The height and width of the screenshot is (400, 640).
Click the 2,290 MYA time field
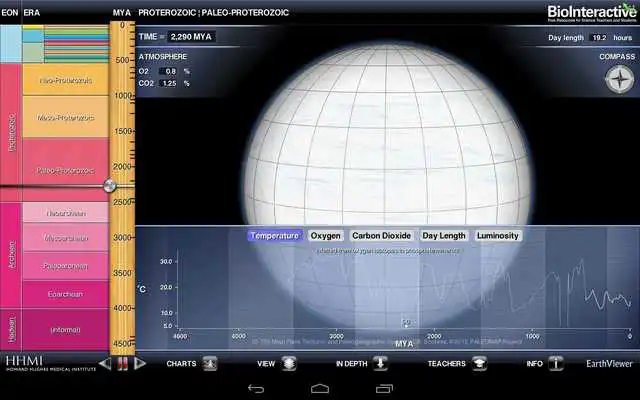point(191,37)
